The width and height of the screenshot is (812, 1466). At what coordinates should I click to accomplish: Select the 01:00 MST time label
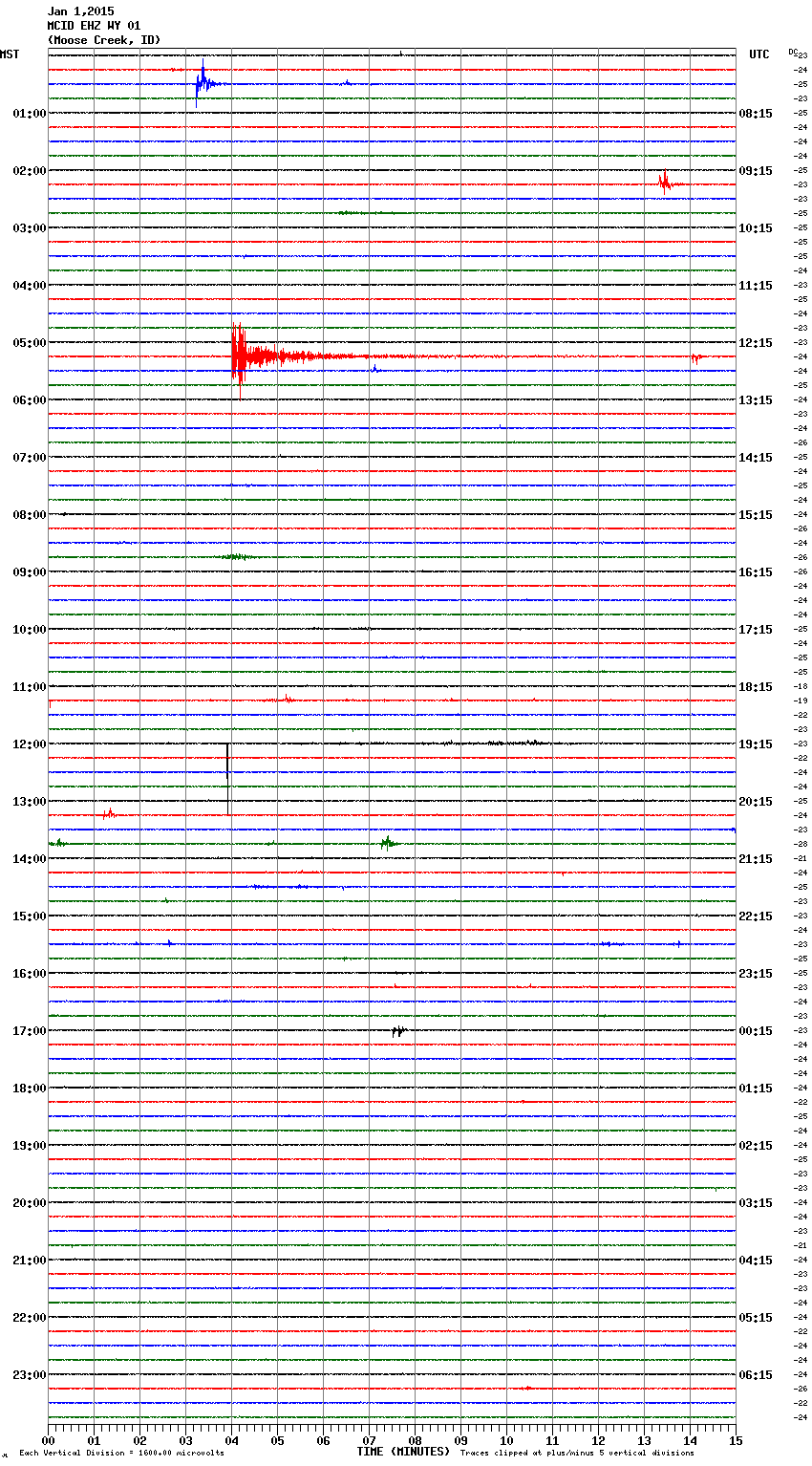click(29, 114)
